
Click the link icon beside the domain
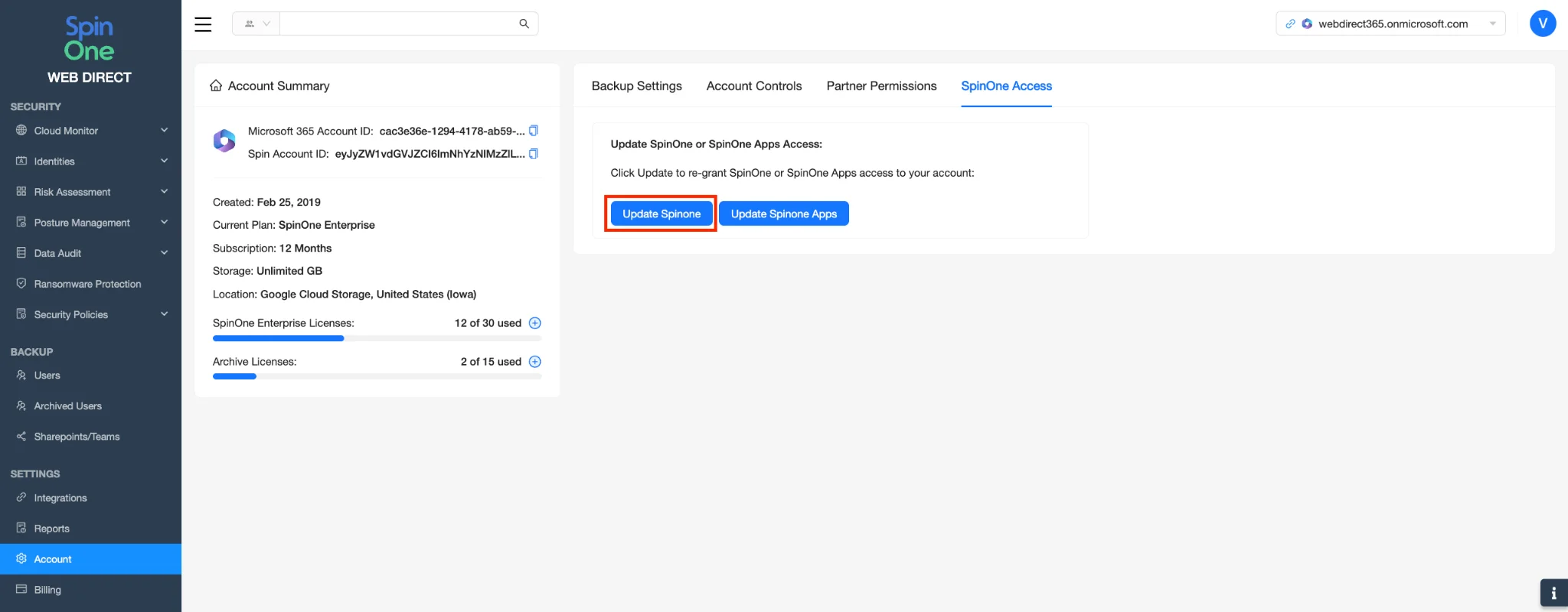point(1290,24)
